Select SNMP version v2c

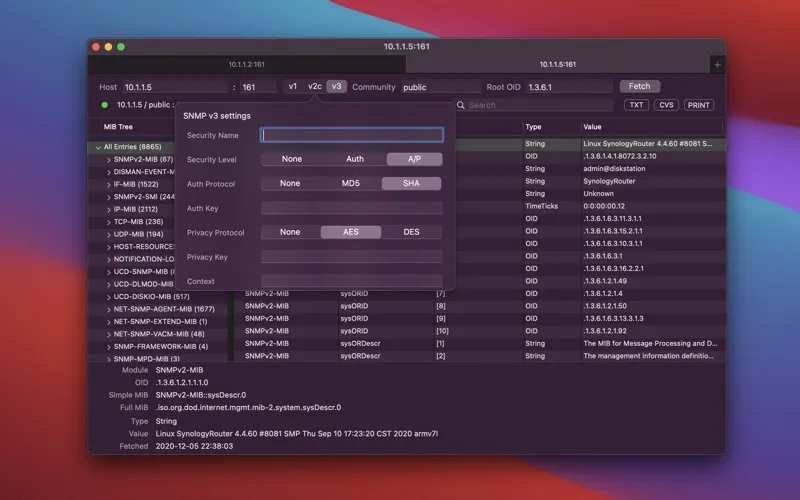coord(315,87)
